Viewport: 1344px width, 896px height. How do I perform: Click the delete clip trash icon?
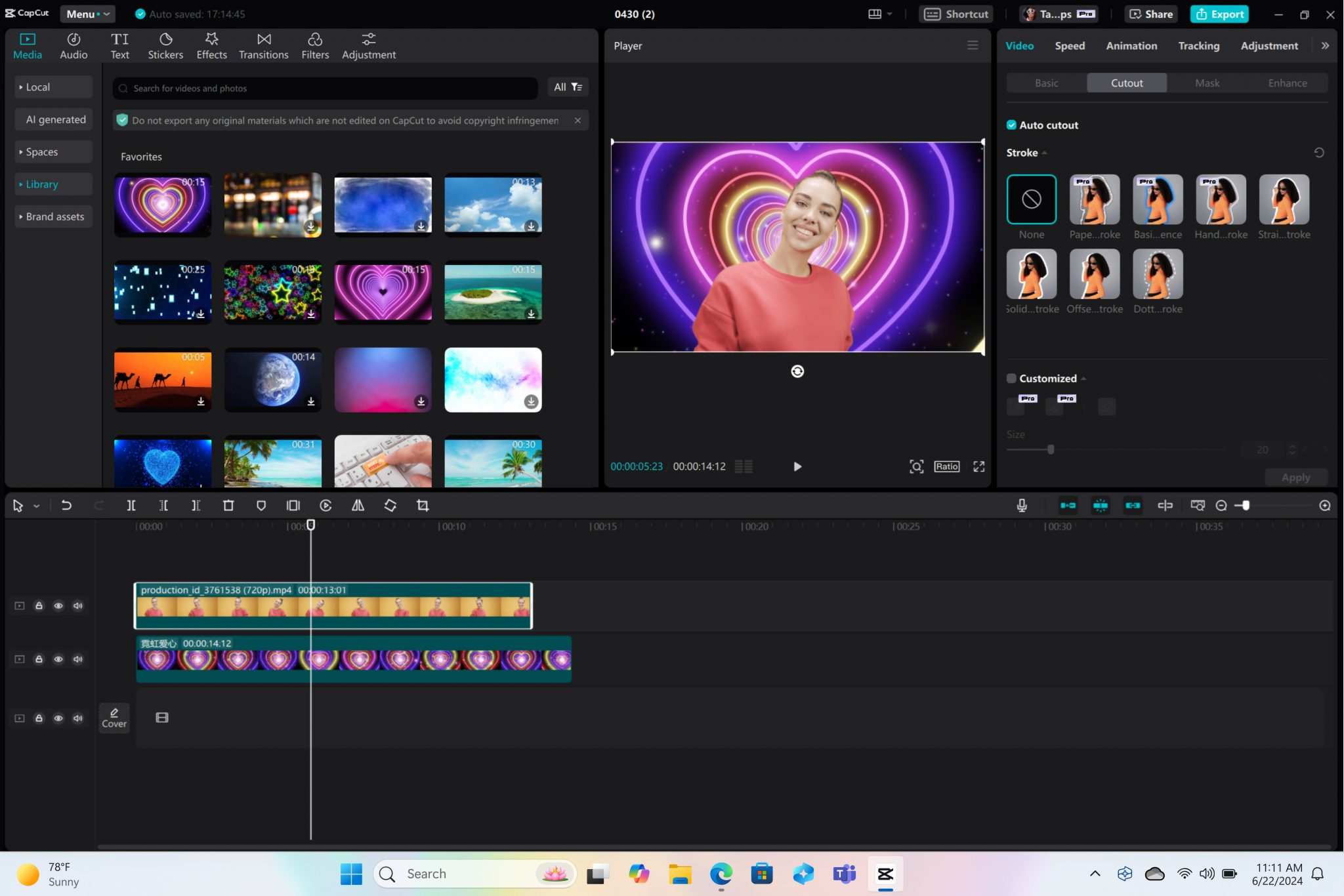(x=228, y=505)
